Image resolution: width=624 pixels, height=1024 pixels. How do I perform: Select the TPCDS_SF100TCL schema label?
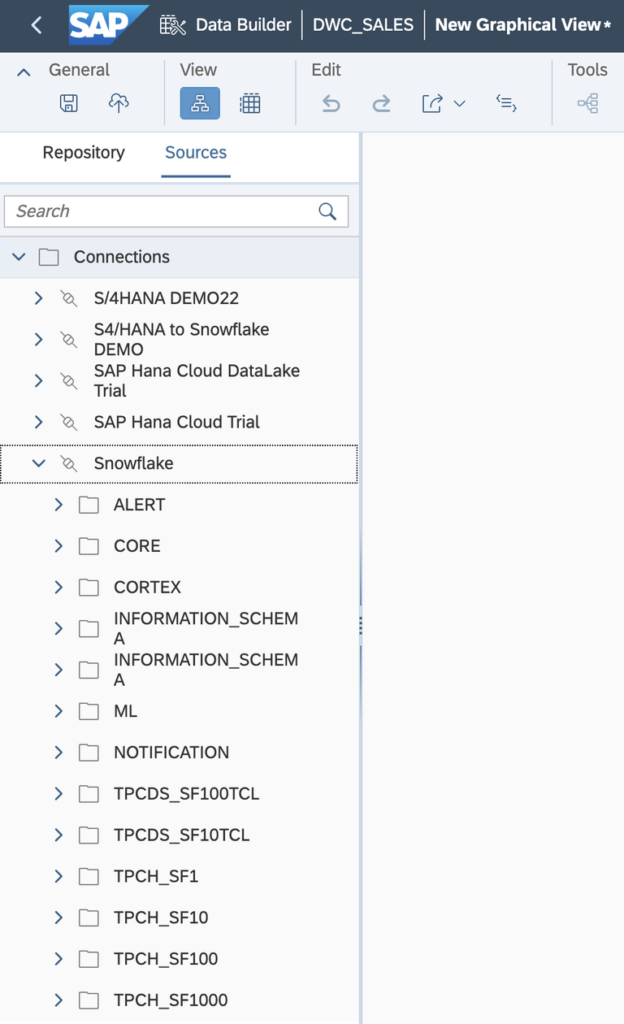pyautogui.click(x=187, y=793)
